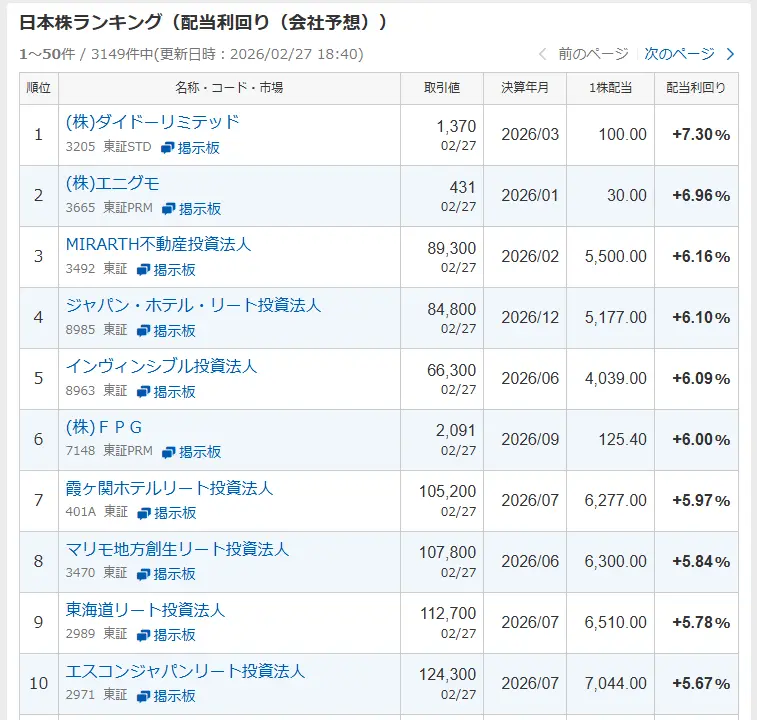Click the 1株配当 column header
757x720 pixels.
point(610,88)
